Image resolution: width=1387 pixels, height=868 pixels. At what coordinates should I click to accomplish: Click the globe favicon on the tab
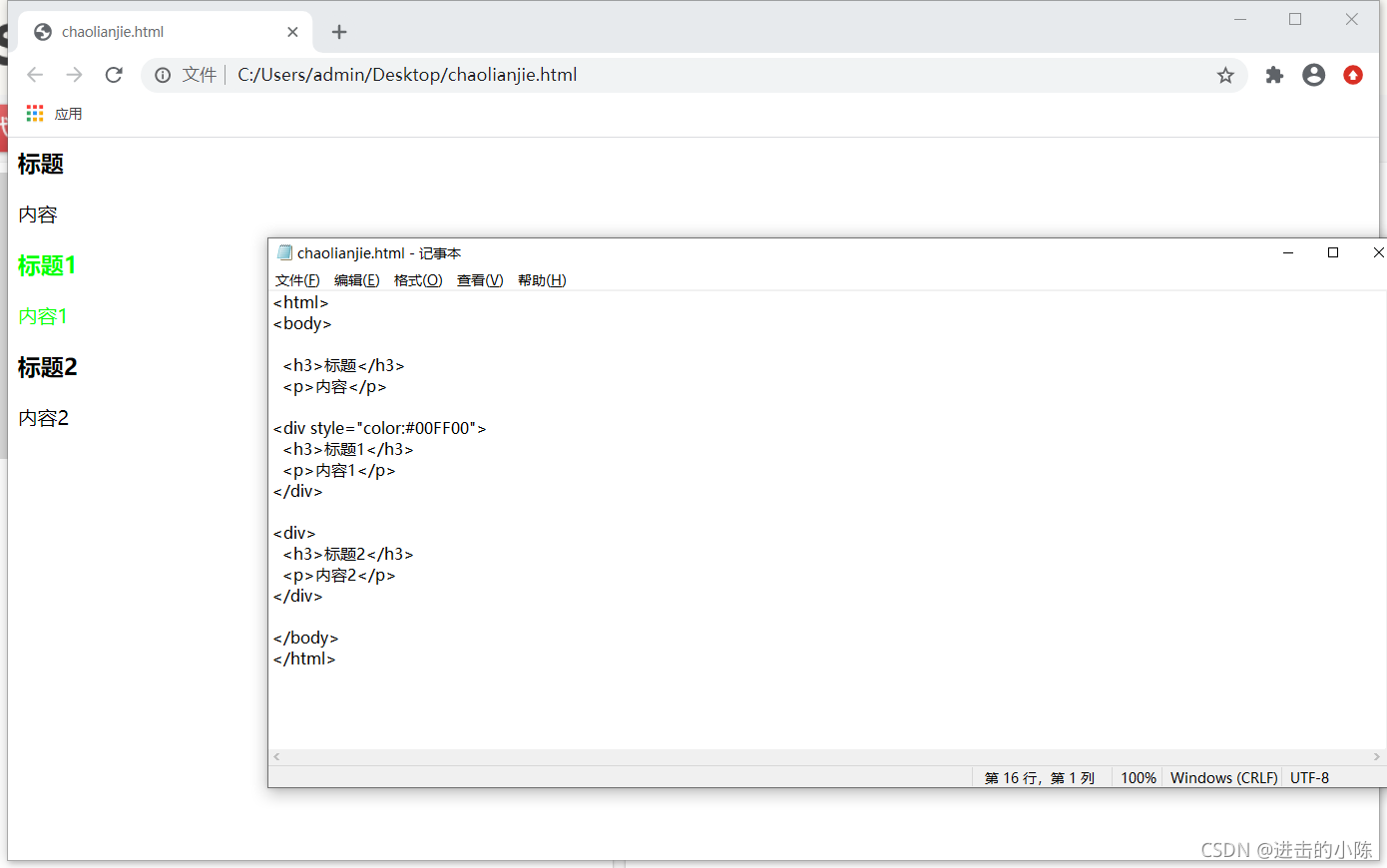click(43, 32)
